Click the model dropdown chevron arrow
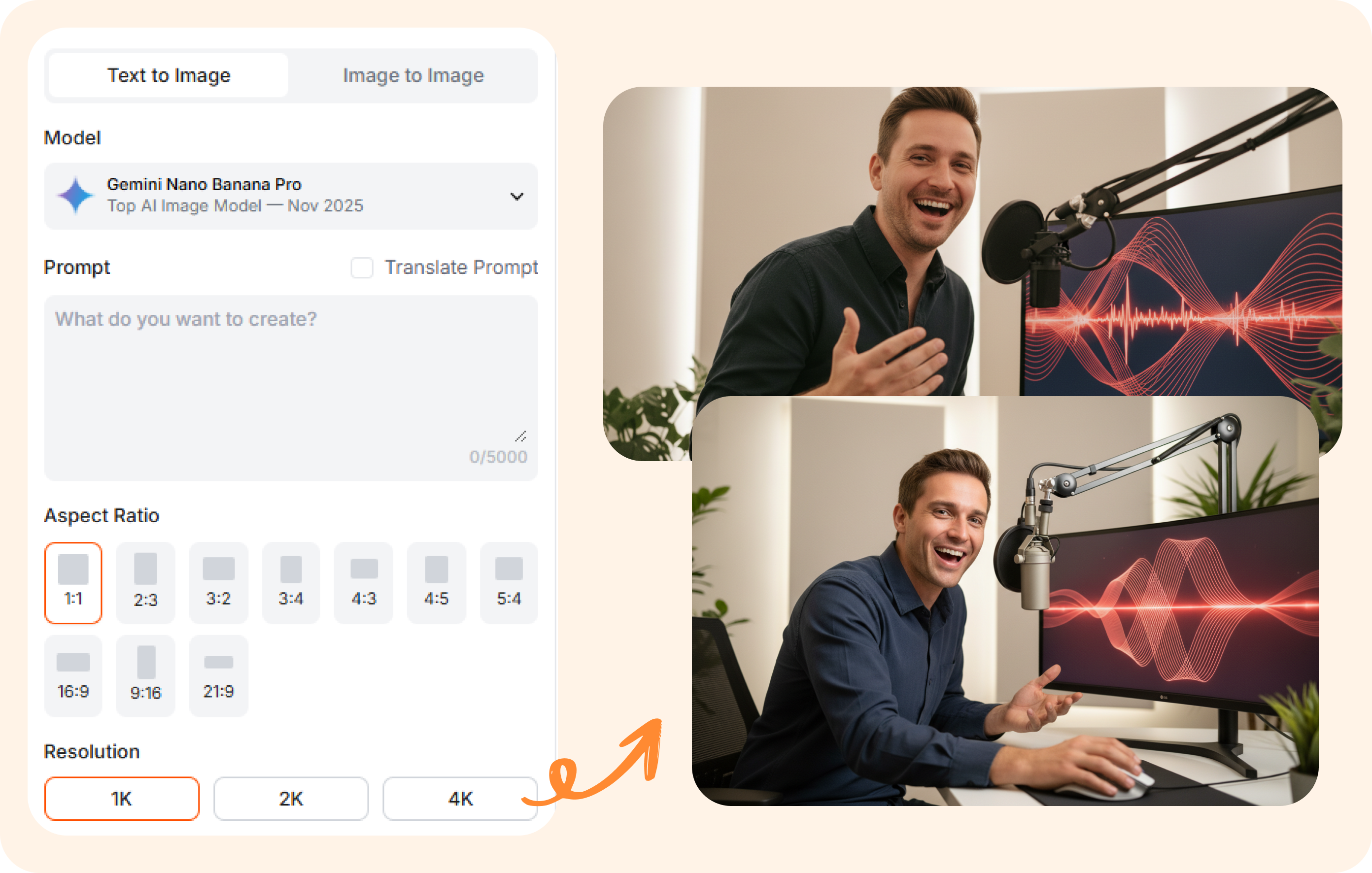This screenshot has width=1372, height=873. (516, 197)
